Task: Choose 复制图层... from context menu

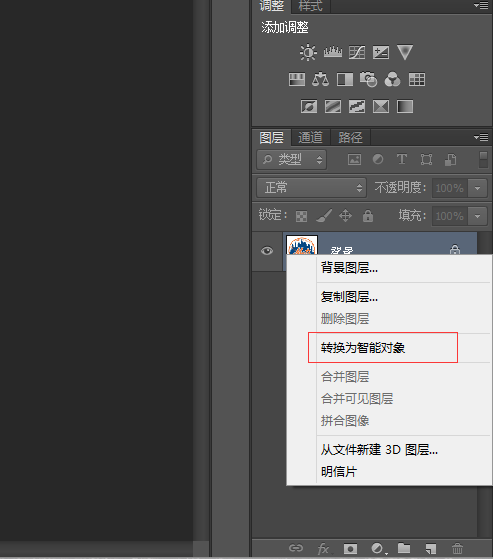Action: click(349, 297)
